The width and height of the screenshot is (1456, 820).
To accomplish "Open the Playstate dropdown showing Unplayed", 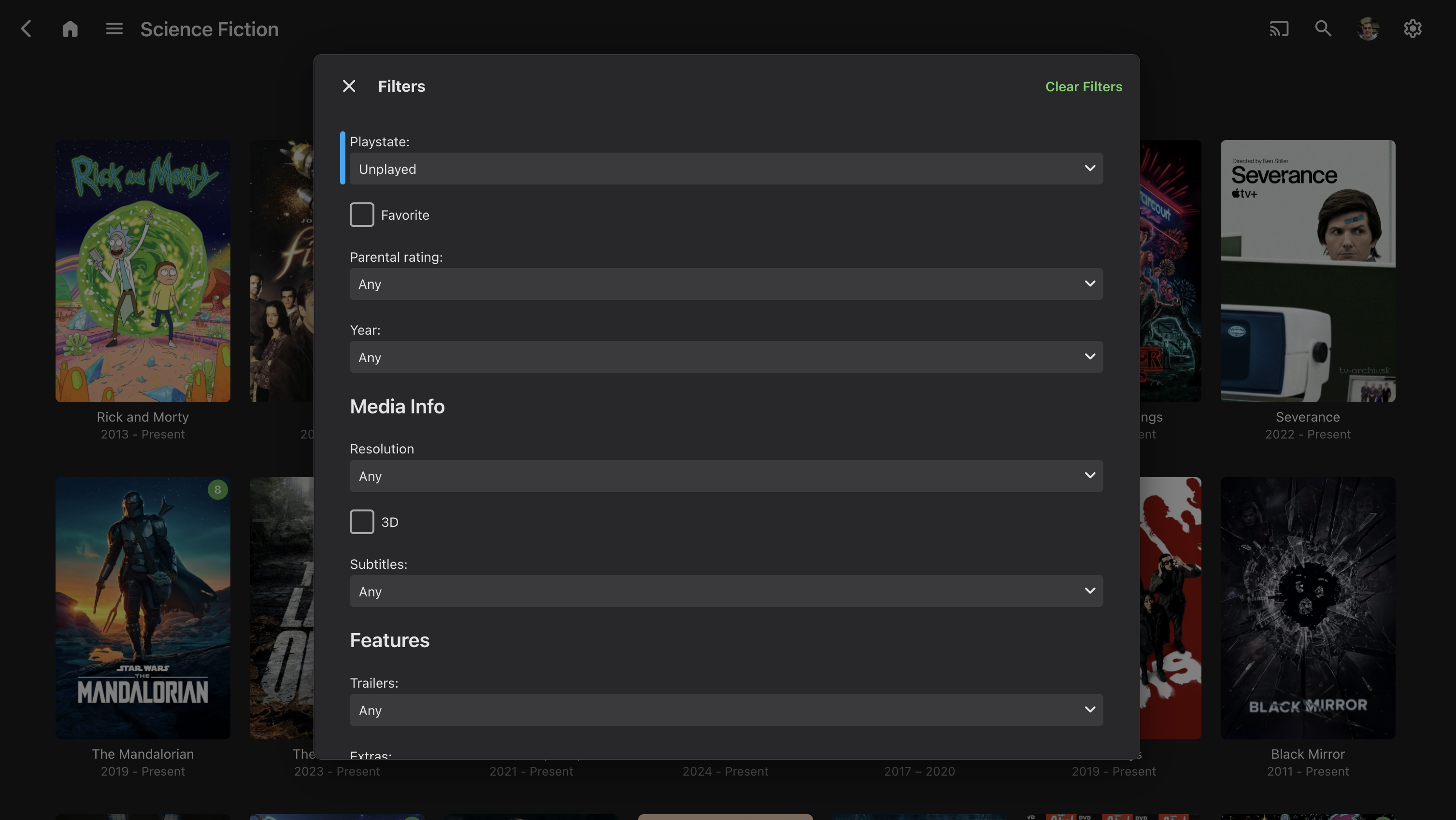I will coord(726,169).
